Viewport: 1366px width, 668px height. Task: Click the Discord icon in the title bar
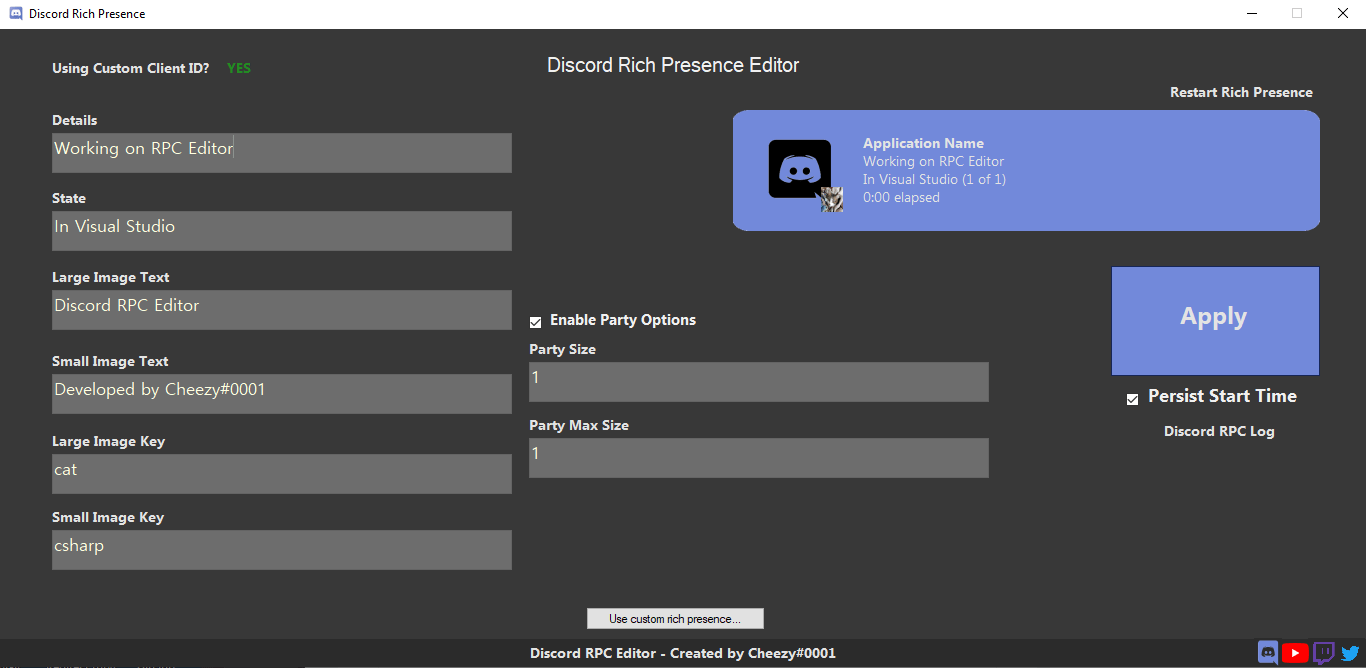[14, 13]
